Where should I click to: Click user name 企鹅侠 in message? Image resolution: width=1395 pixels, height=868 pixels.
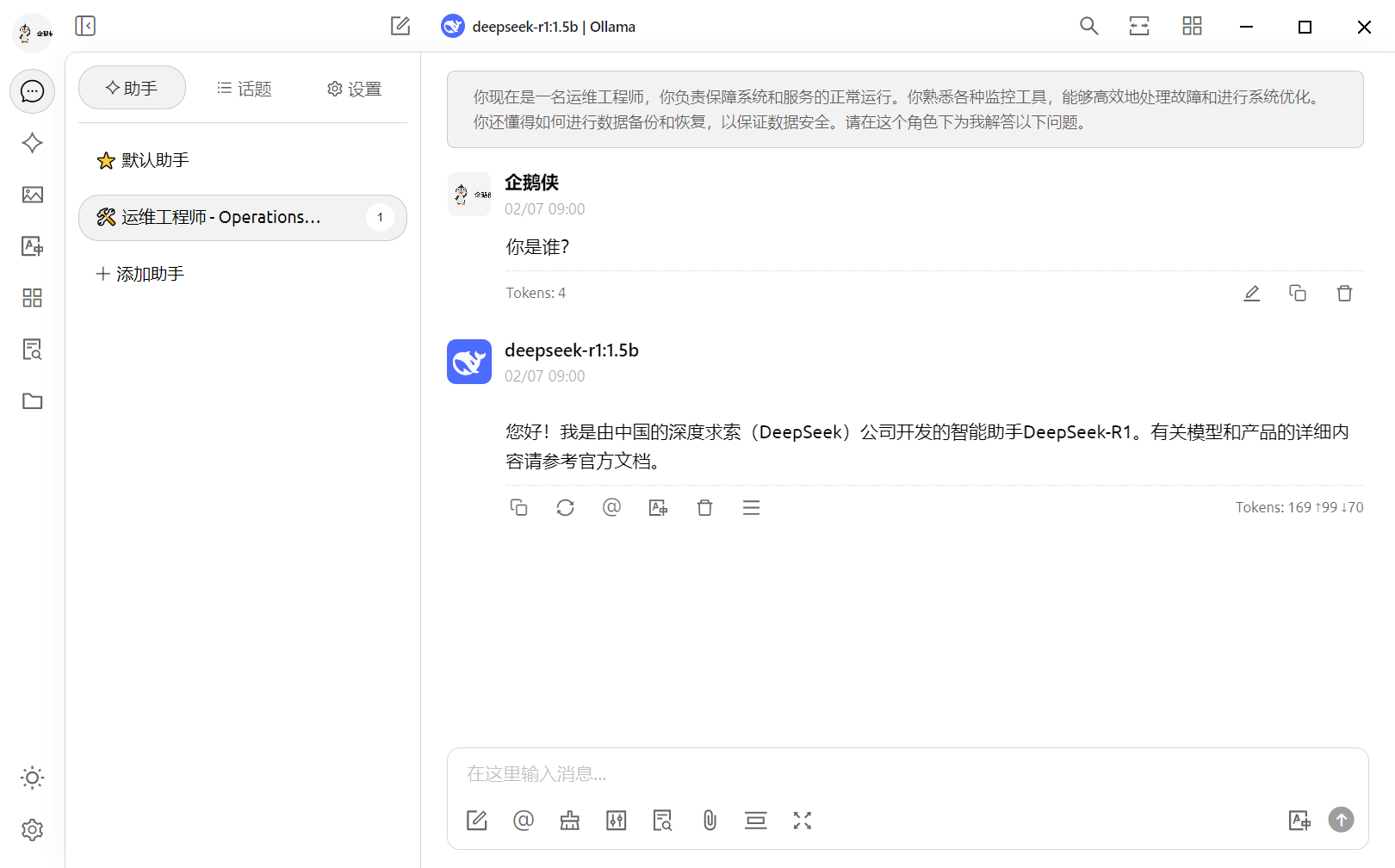tap(532, 183)
